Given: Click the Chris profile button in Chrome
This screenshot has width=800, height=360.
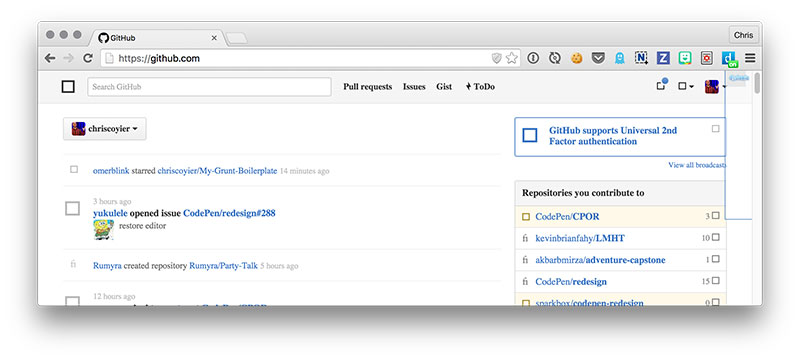Looking at the screenshot, I should pos(744,35).
